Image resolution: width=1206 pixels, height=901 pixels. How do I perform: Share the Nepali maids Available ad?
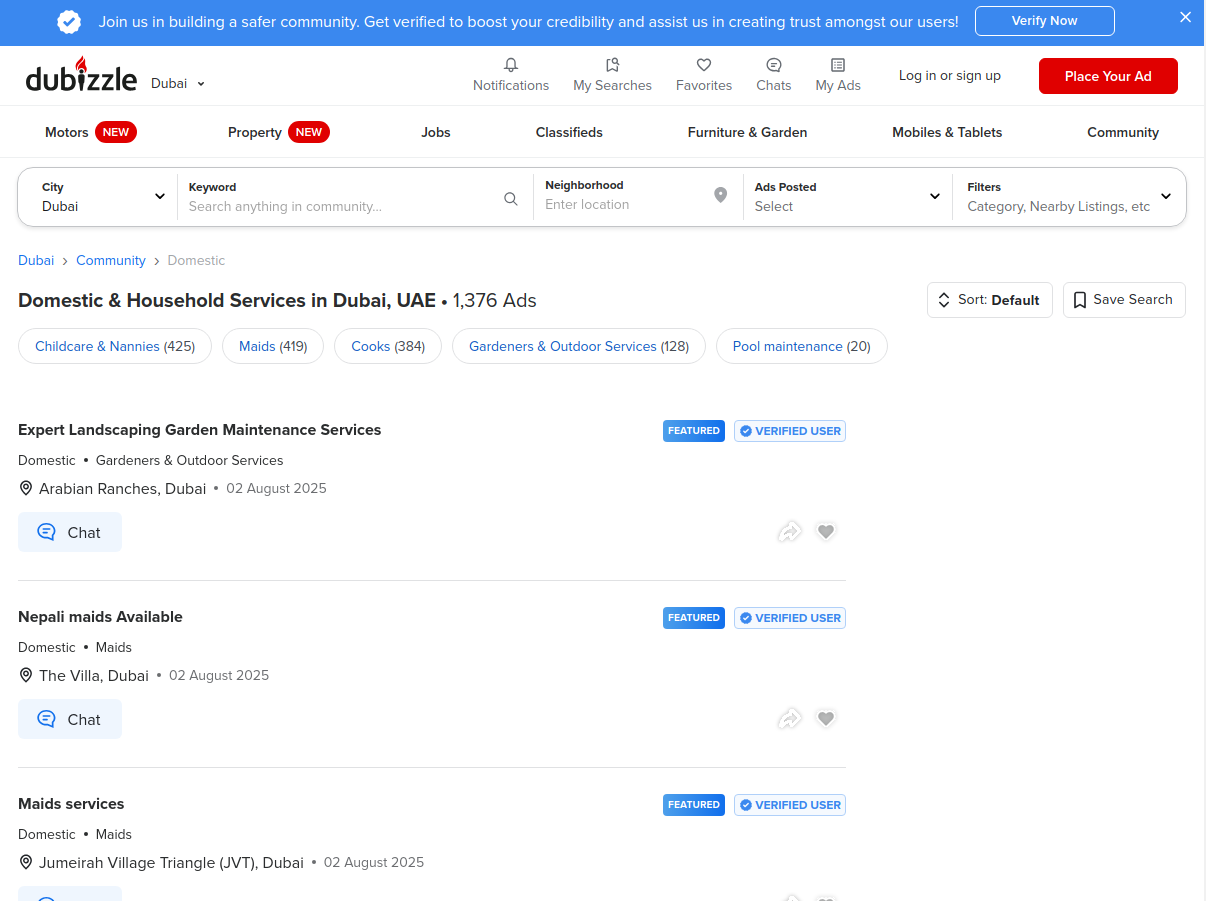pos(790,719)
